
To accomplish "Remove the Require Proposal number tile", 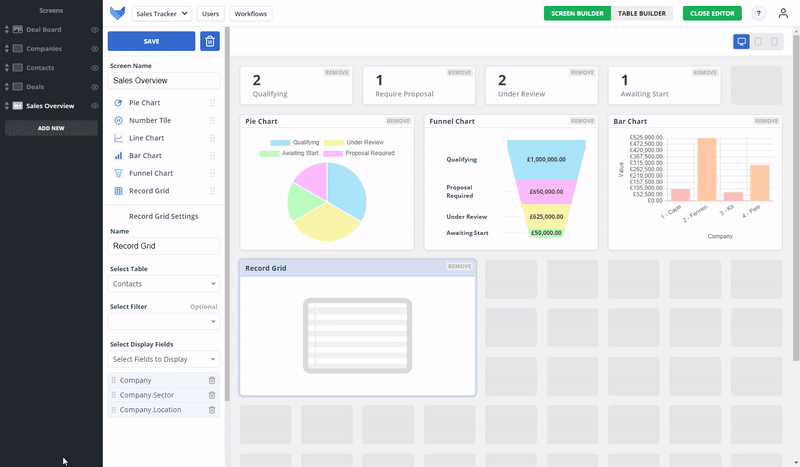I will tap(459, 72).
